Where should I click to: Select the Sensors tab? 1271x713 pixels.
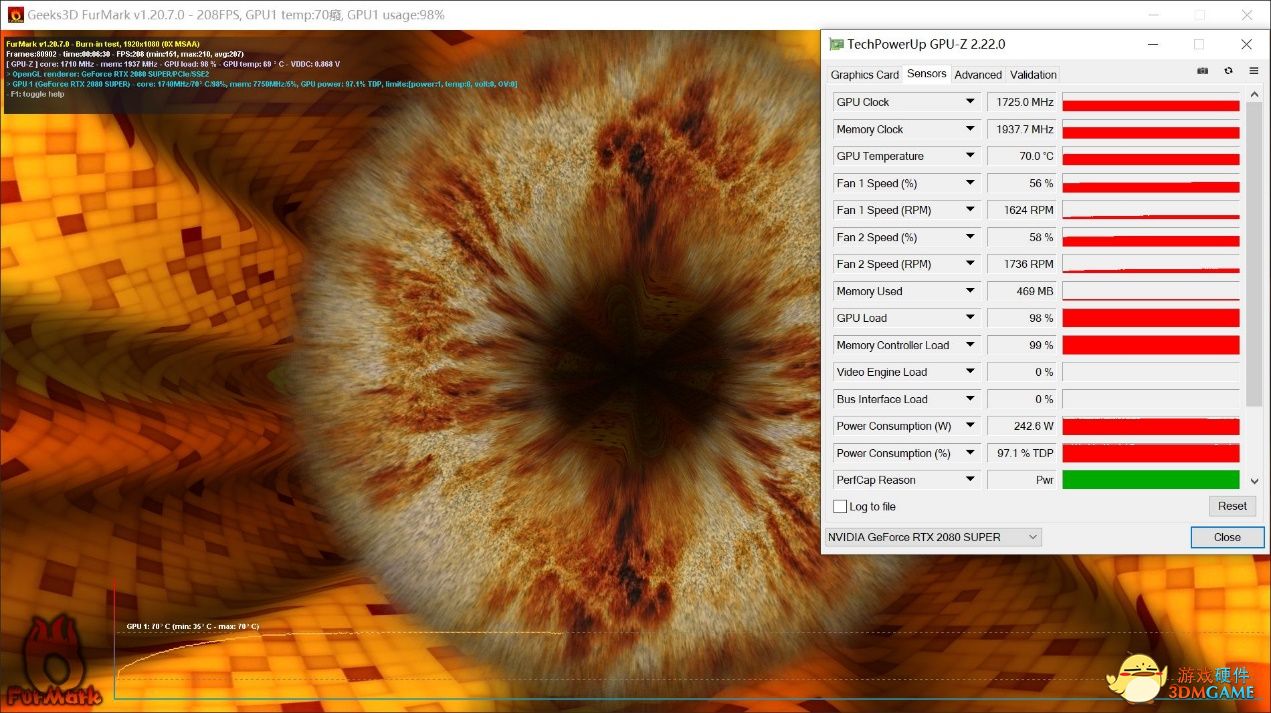coord(927,74)
